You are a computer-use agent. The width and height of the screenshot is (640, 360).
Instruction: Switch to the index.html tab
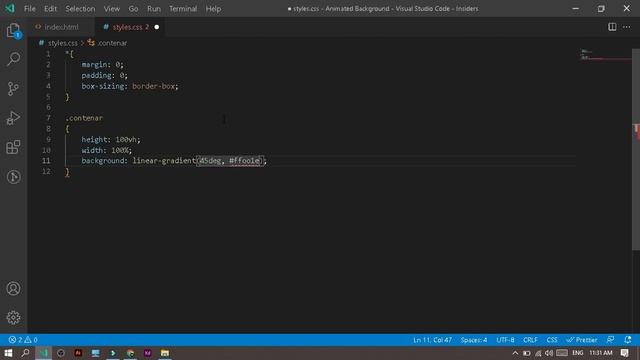[61, 27]
